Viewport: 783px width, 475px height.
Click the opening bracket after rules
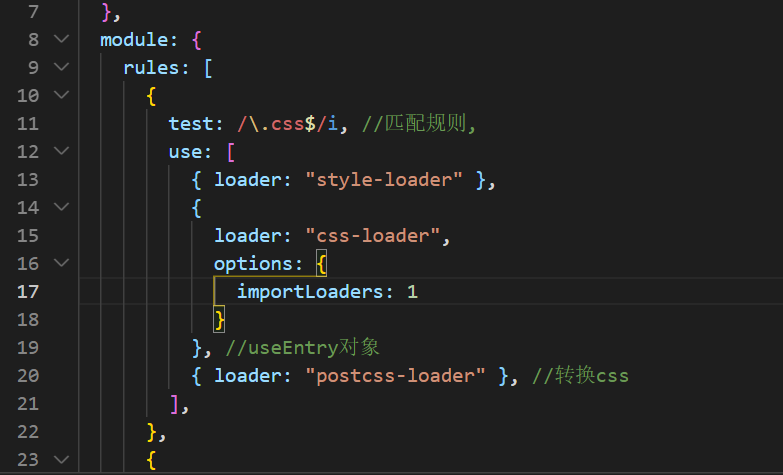[x=209, y=67]
